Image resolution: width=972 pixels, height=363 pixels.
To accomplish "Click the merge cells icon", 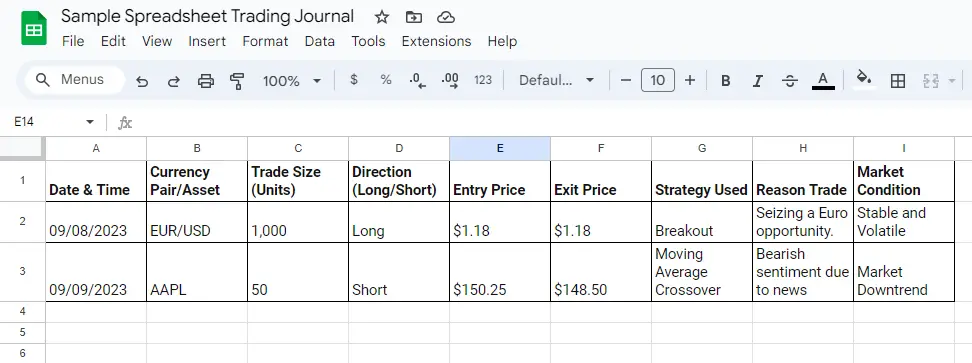I will click(x=930, y=81).
